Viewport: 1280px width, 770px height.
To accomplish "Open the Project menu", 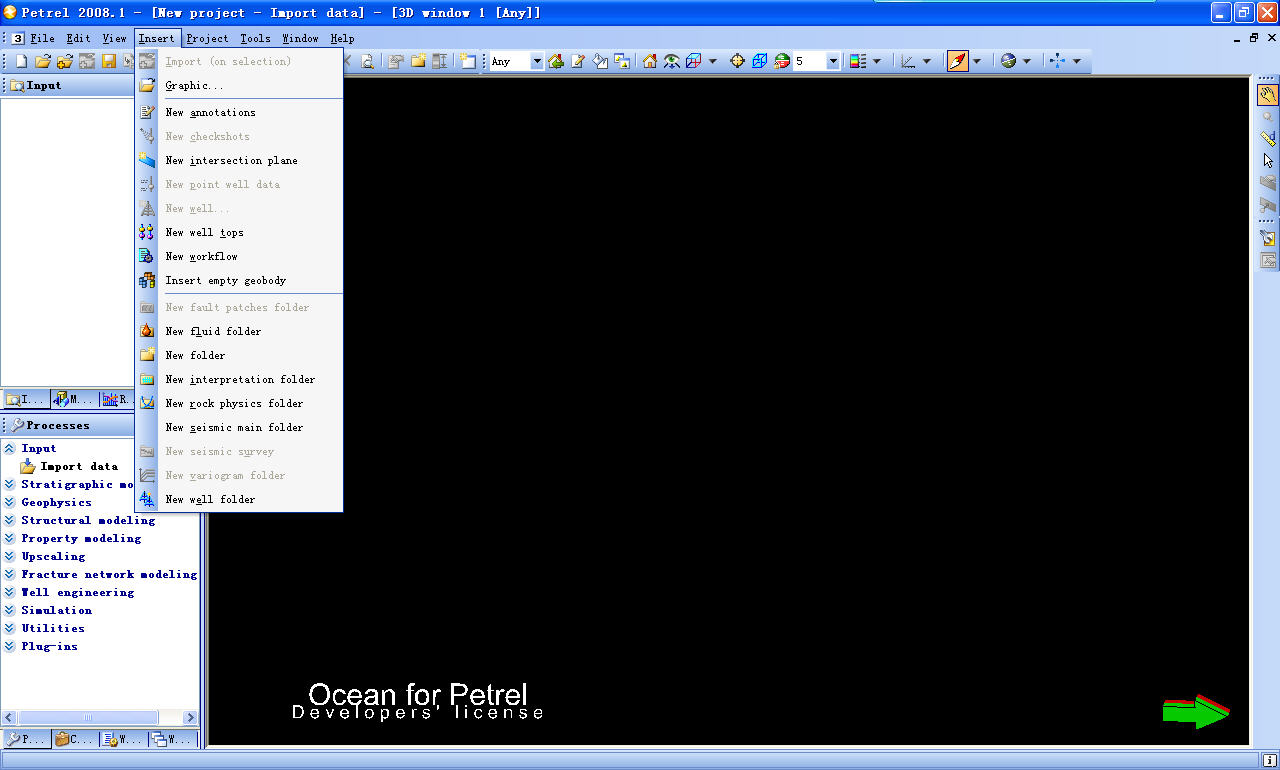I will click(207, 38).
